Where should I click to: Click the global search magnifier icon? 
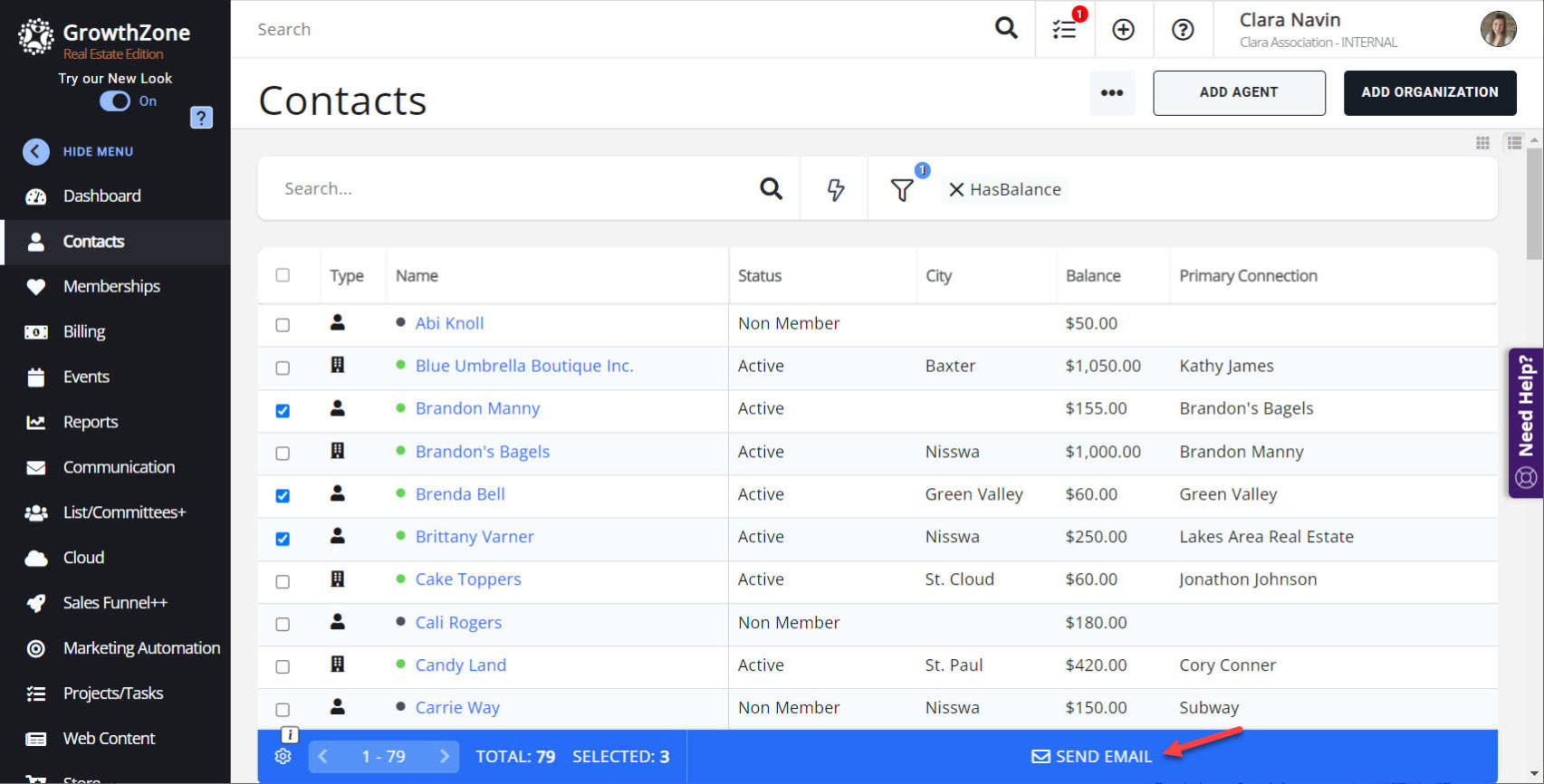click(x=1006, y=28)
